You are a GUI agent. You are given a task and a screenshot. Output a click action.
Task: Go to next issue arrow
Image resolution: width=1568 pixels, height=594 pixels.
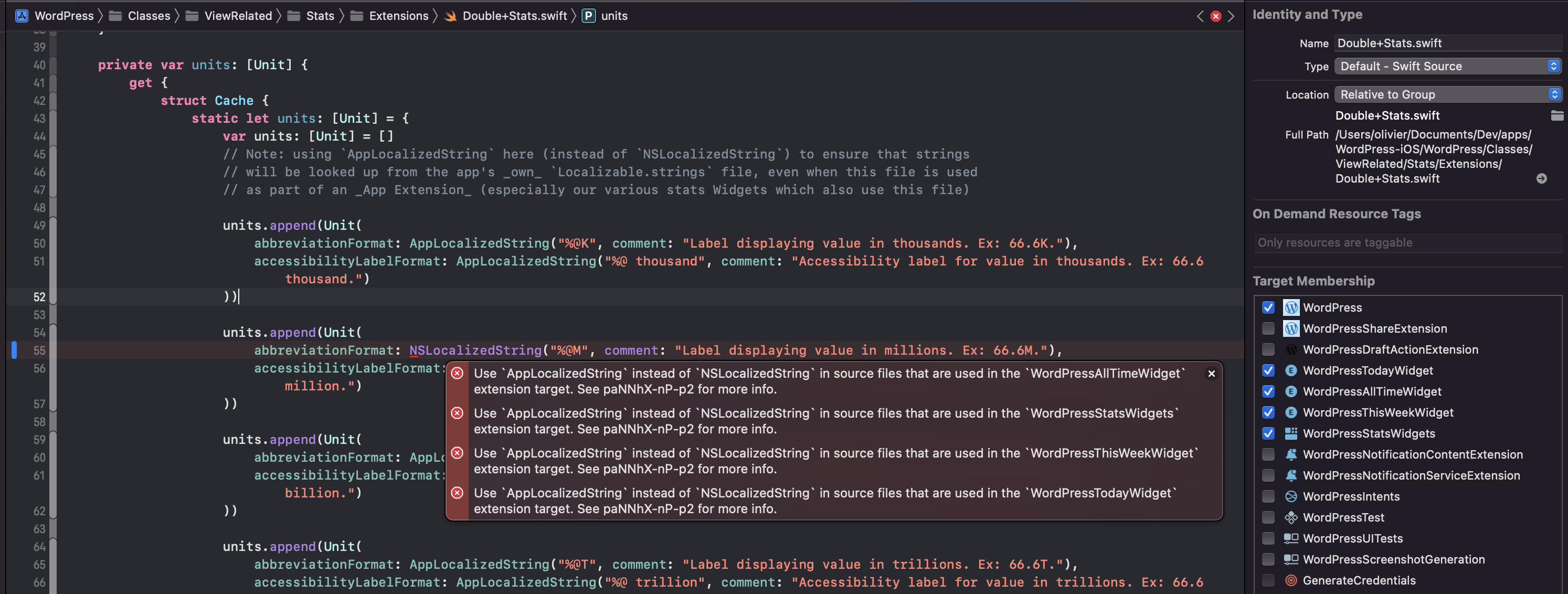[x=1231, y=16]
